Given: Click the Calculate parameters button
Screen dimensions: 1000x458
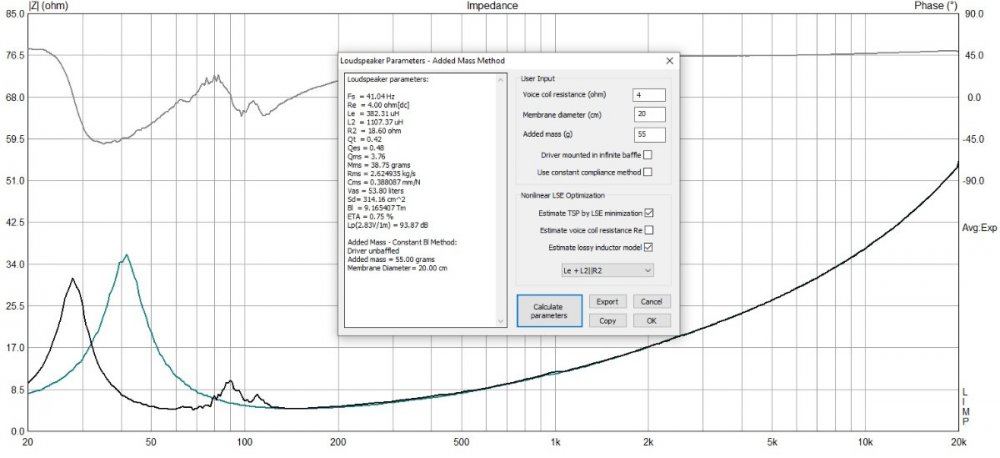Looking at the screenshot, I should point(549,310).
